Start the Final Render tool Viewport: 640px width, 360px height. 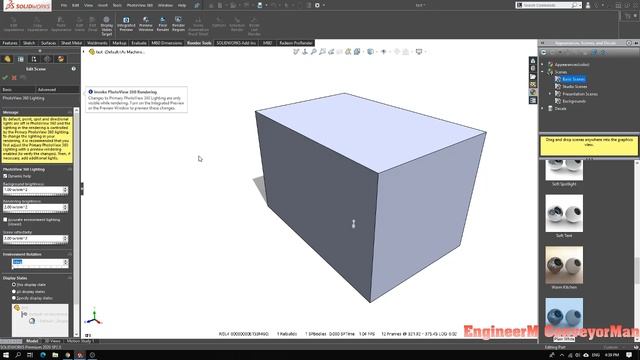(162, 24)
